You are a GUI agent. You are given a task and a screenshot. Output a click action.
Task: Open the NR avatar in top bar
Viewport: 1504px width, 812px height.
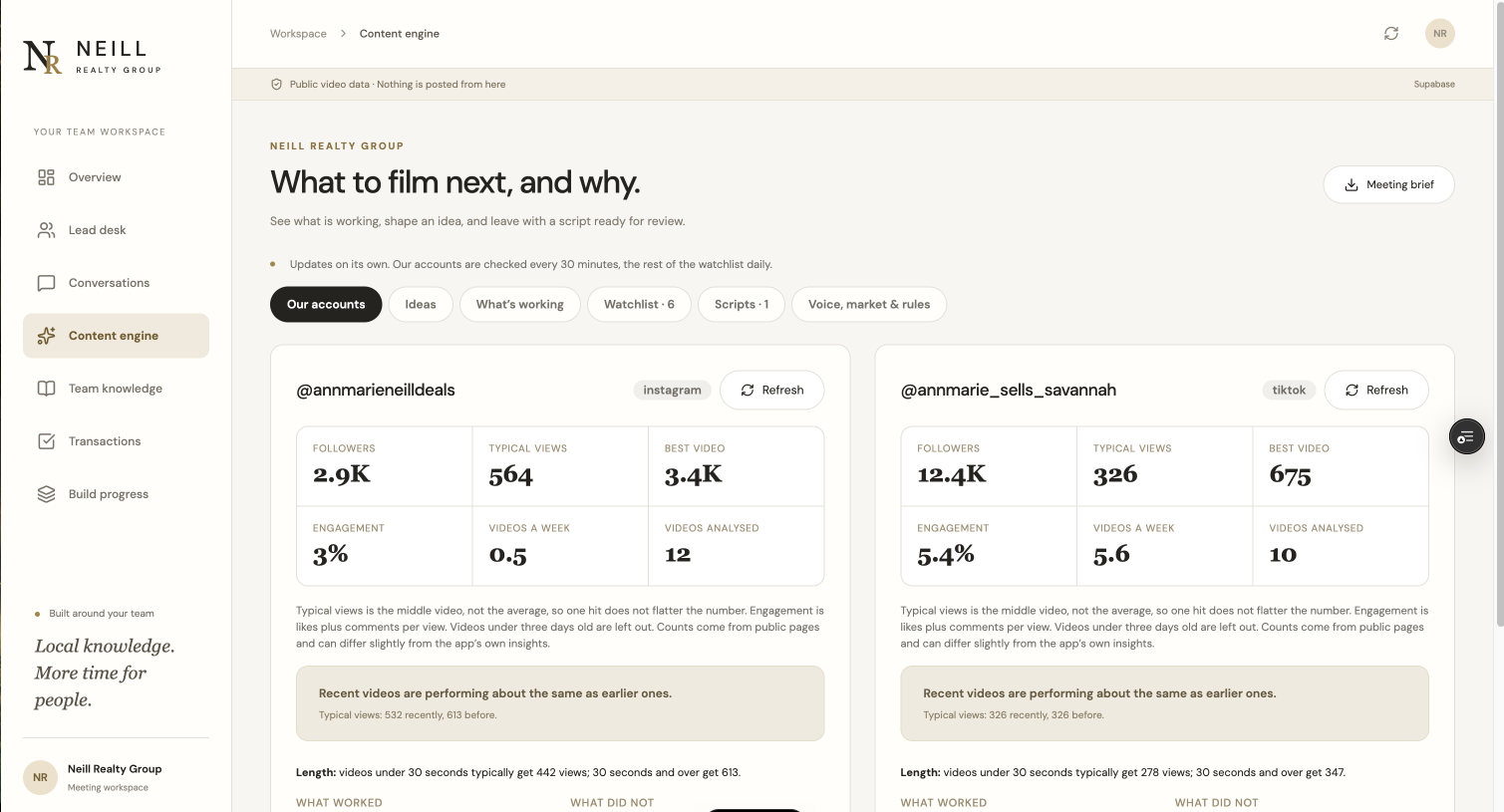(x=1440, y=34)
